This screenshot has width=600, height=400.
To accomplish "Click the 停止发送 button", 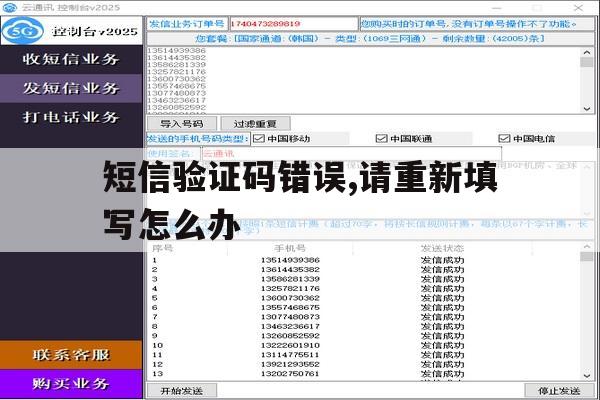I will pyautogui.click(x=559, y=391).
